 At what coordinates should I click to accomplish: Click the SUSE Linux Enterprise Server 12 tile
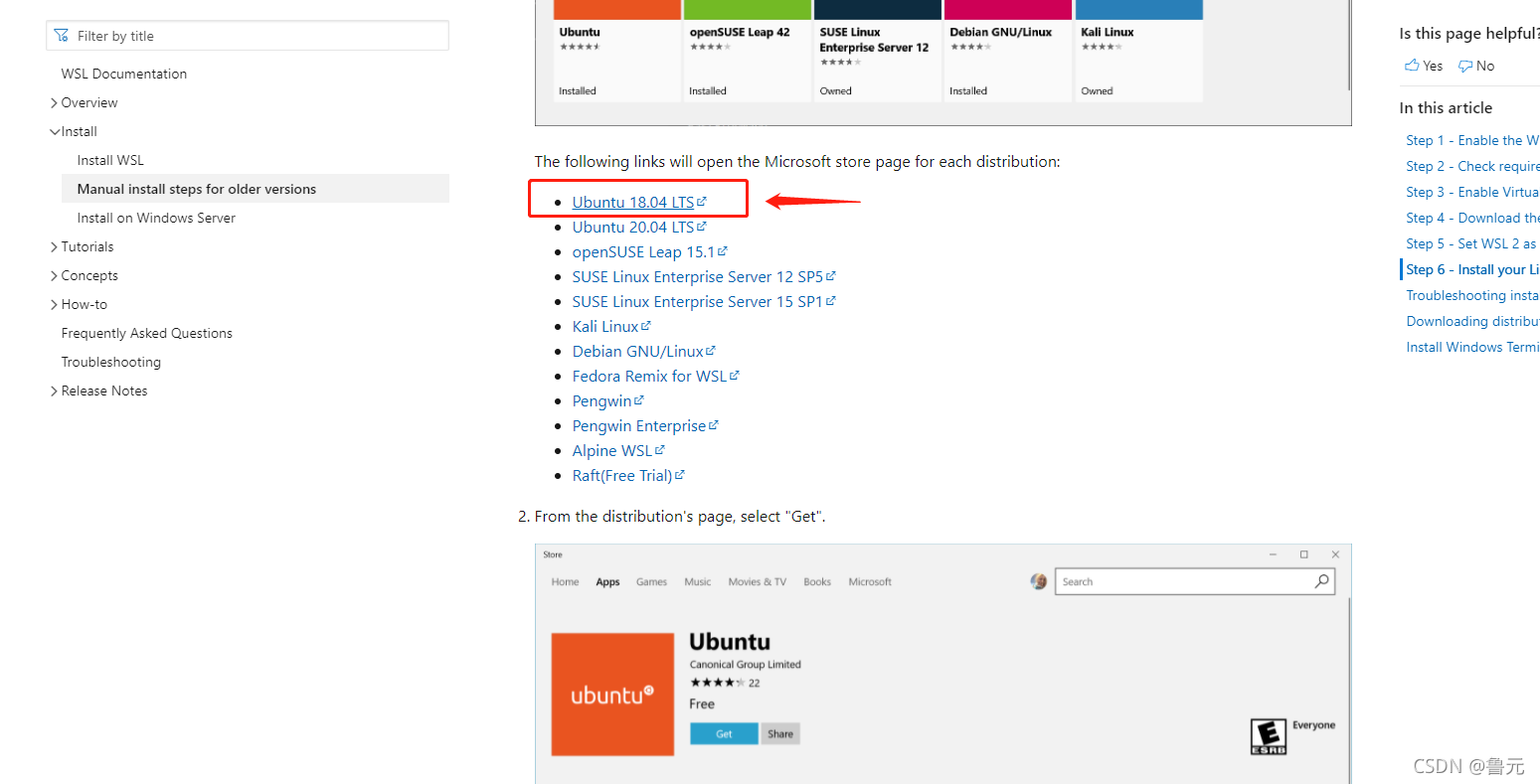pos(878,50)
